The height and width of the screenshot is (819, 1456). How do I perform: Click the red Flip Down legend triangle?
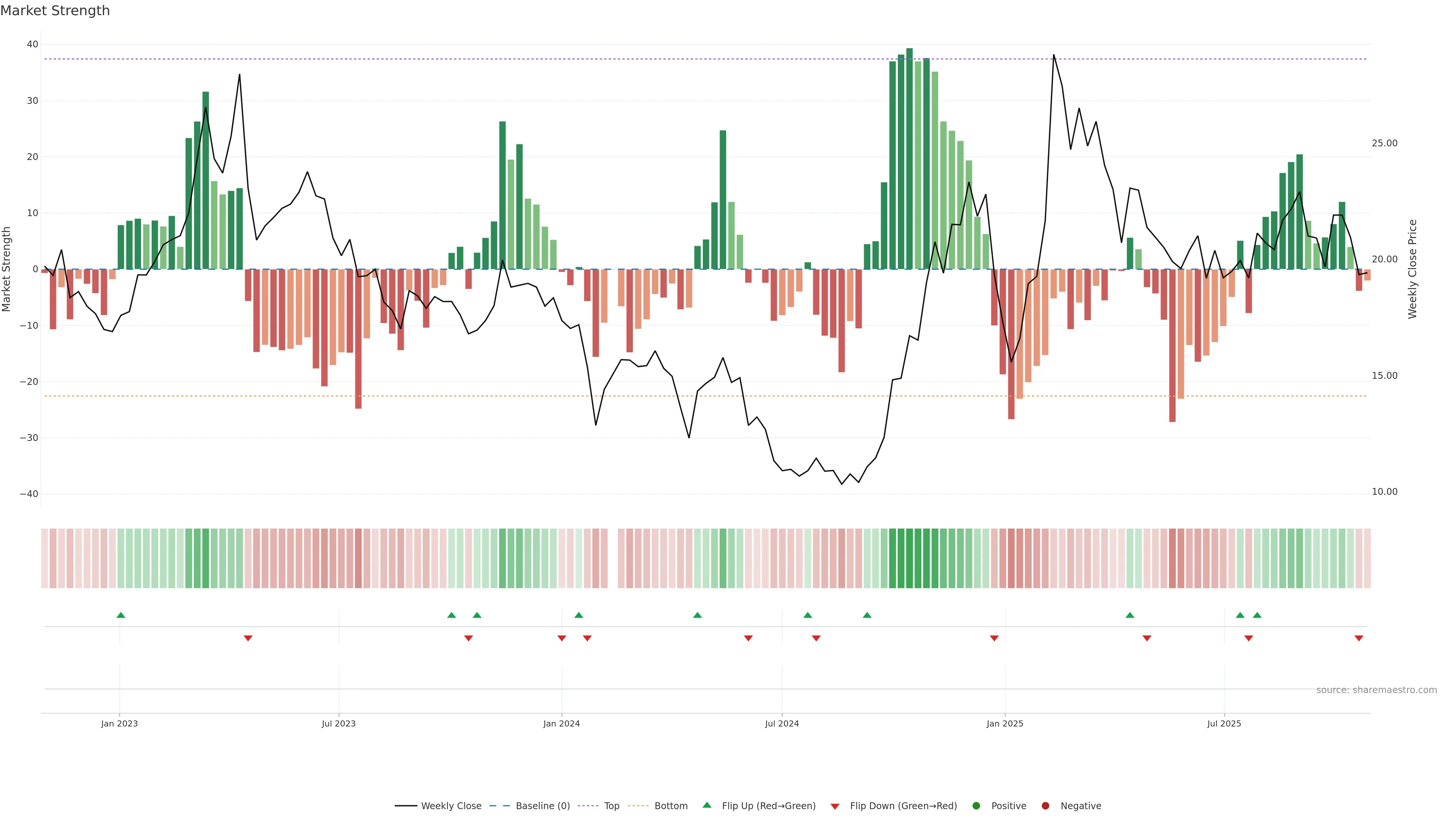[x=835, y=806]
